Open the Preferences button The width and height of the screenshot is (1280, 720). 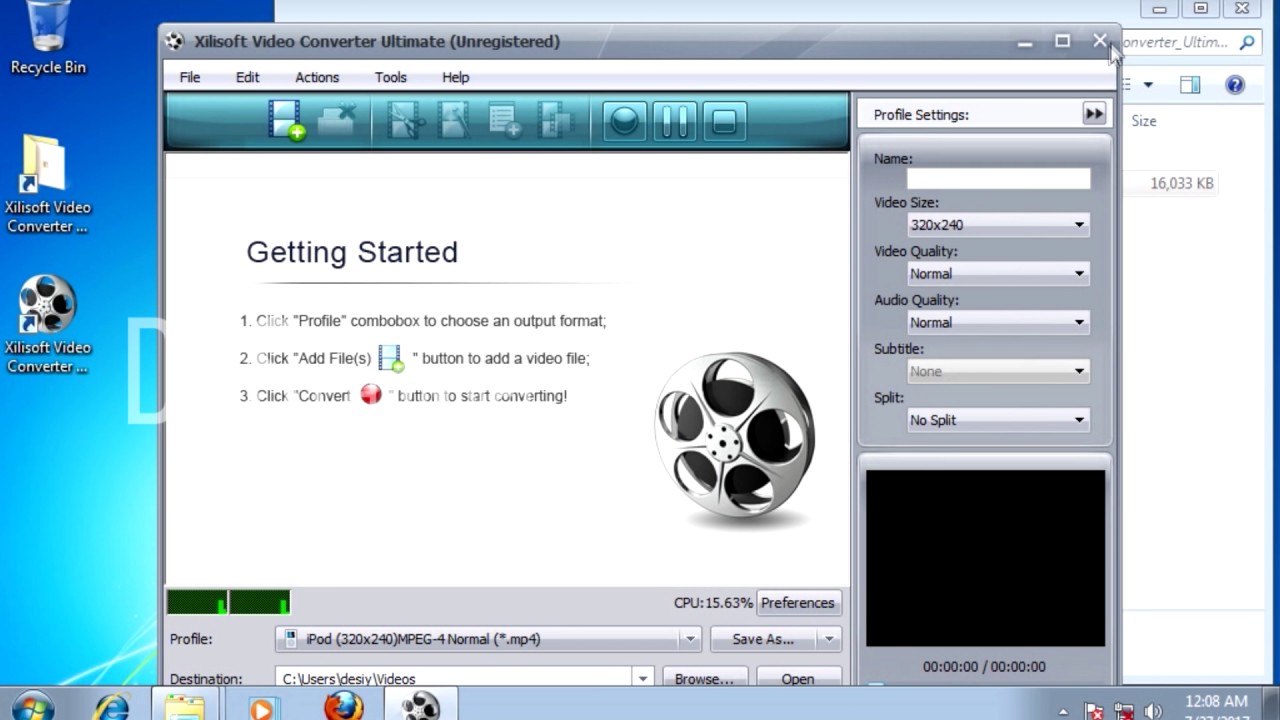click(797, 603)
